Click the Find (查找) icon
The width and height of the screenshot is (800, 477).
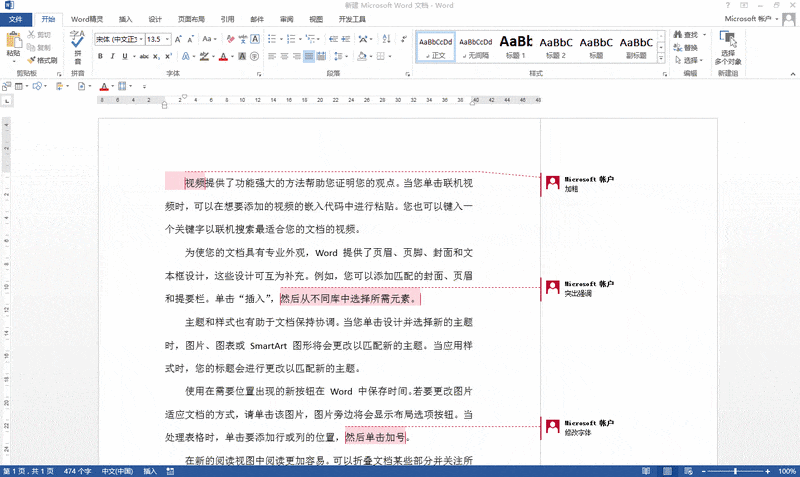click(x=685, y=35)
